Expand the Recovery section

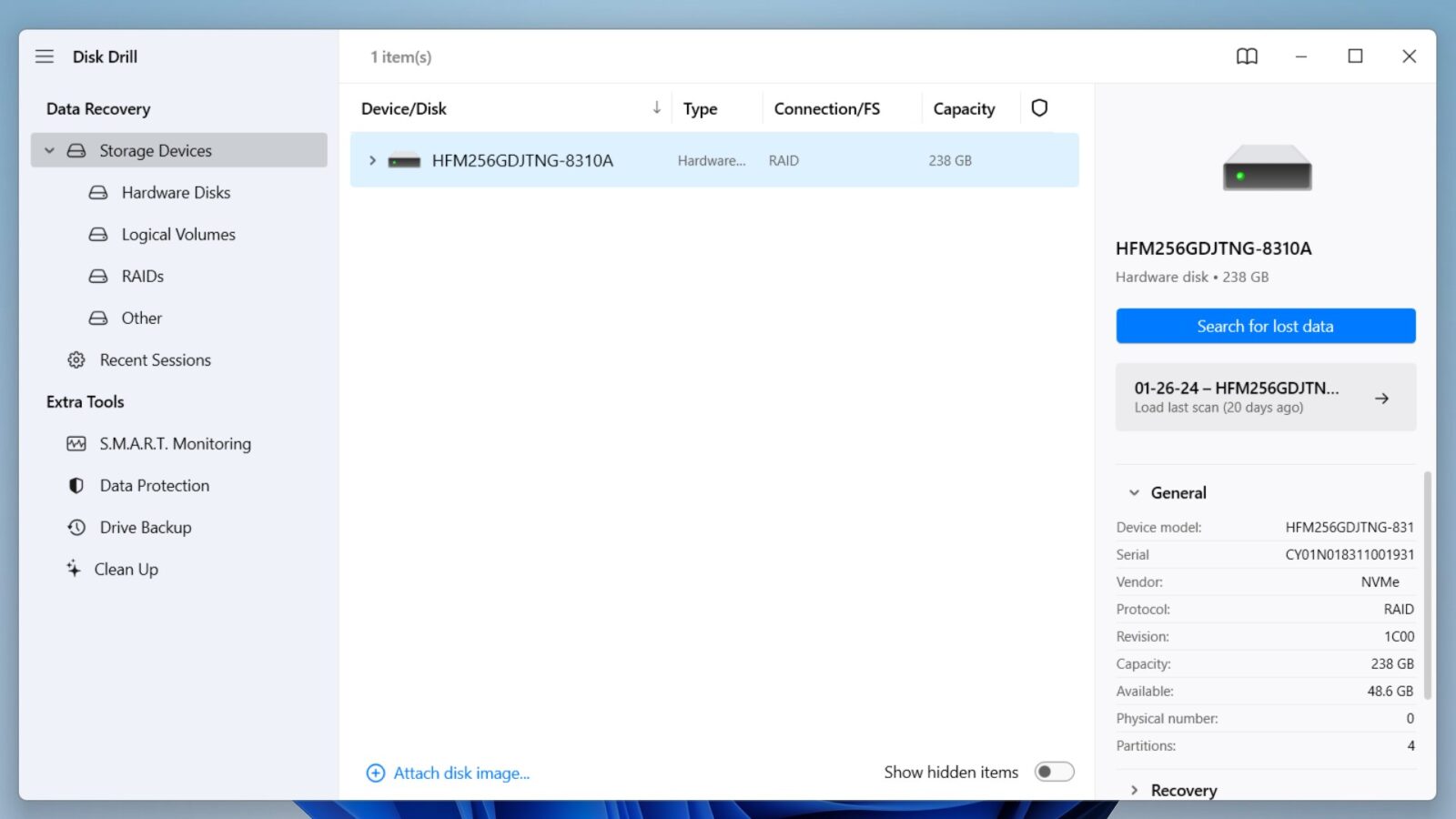click(x=1134, y=790)
